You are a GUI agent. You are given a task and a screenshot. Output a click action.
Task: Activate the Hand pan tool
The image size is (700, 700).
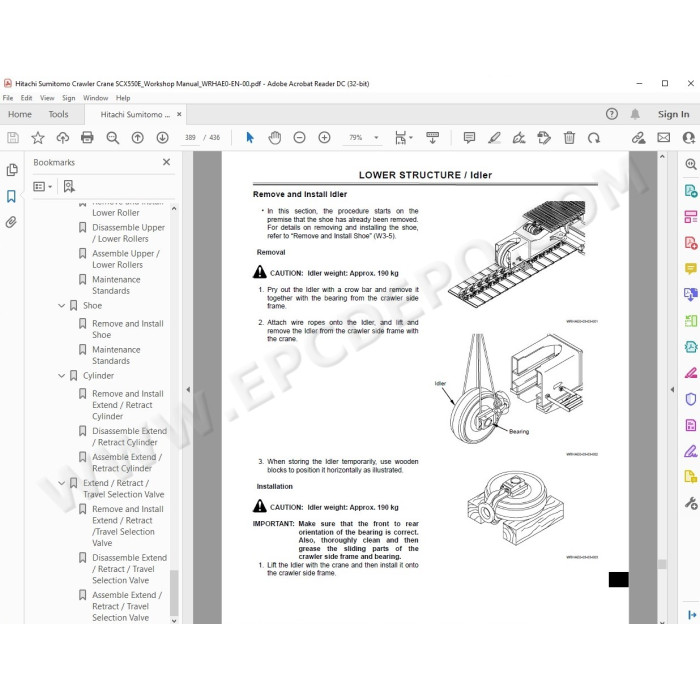275,138
